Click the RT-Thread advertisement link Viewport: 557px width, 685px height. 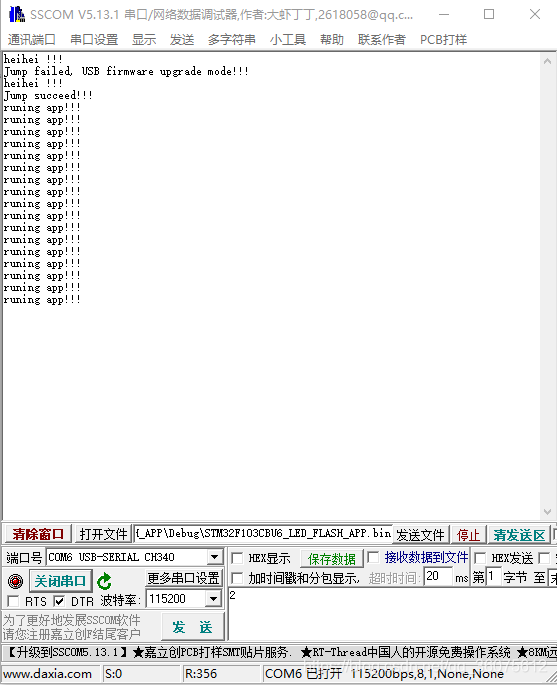pyautogui.click(x=405, y=653)
